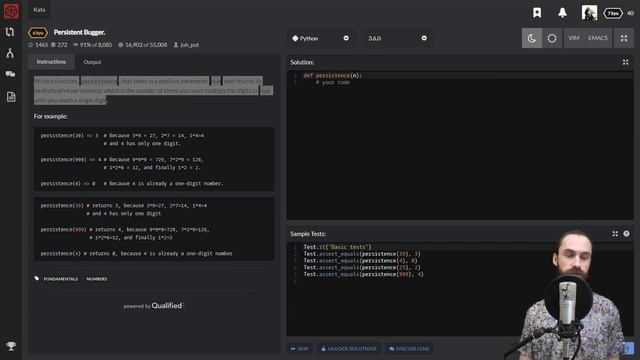
Task: Click the 'For example:' text
Action: point(51,116)
